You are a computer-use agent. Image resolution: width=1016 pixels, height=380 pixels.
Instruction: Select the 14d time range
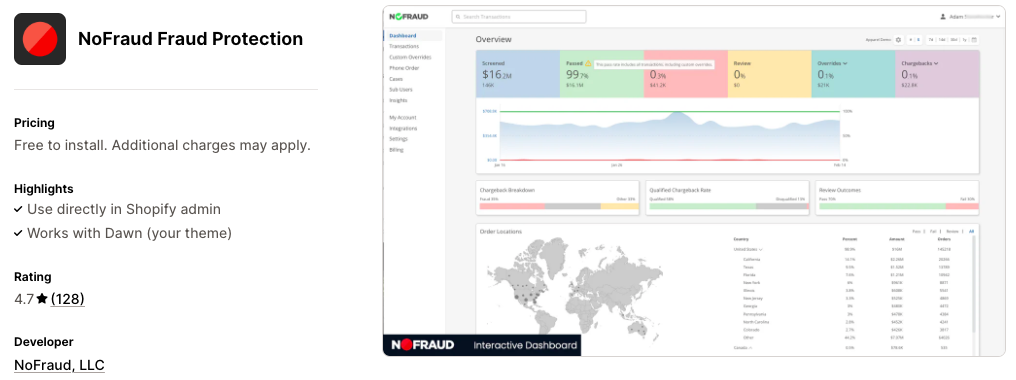pos(941,40)
